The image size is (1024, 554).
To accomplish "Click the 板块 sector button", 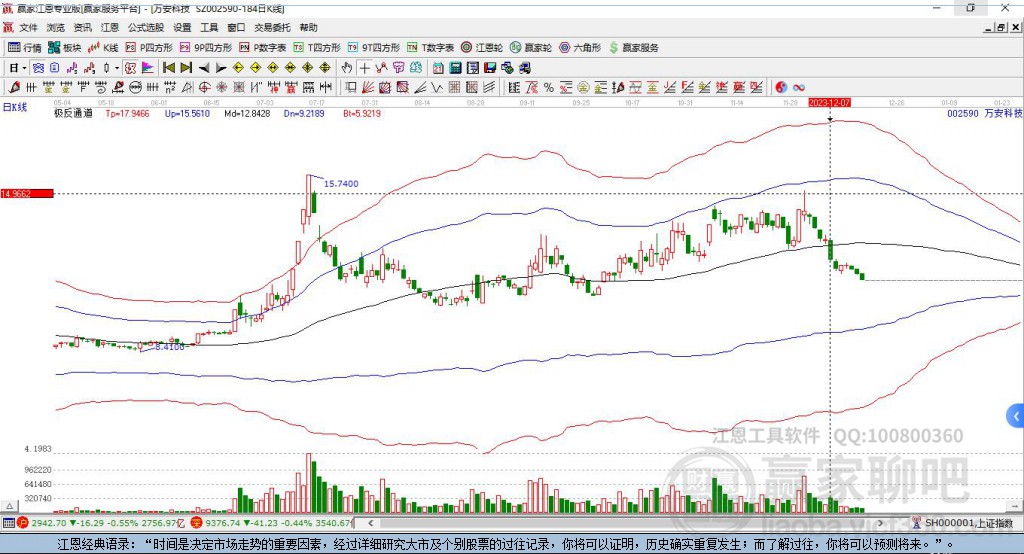I will tap(65, 48).
